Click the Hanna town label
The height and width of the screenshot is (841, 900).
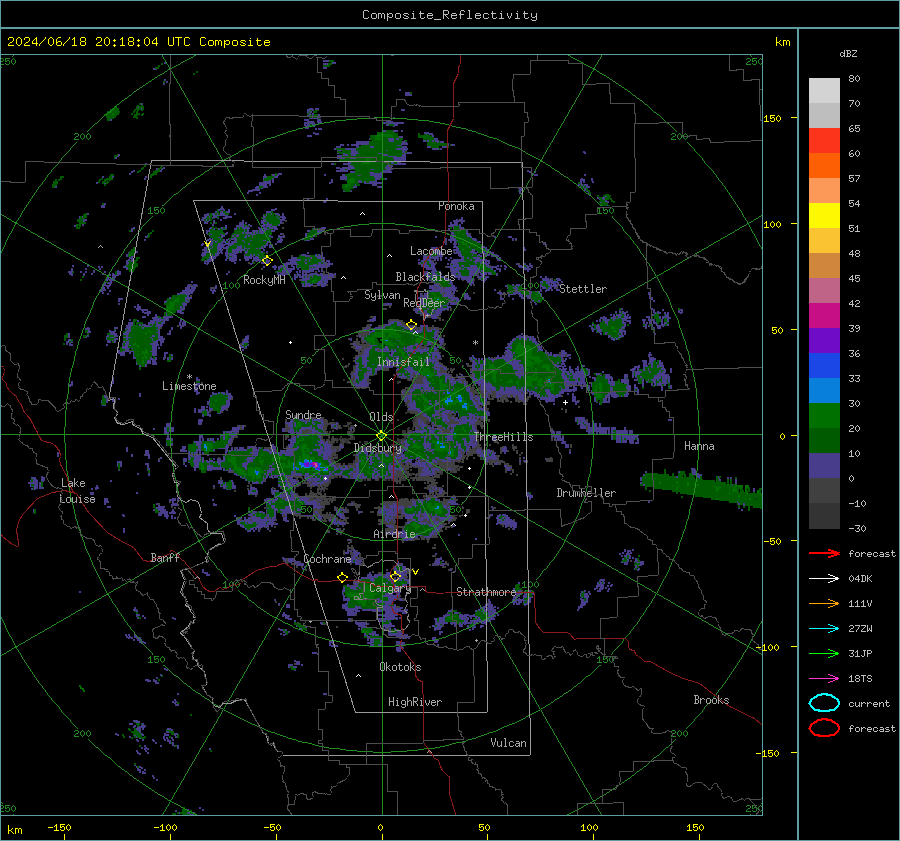[x=699, y=446]
